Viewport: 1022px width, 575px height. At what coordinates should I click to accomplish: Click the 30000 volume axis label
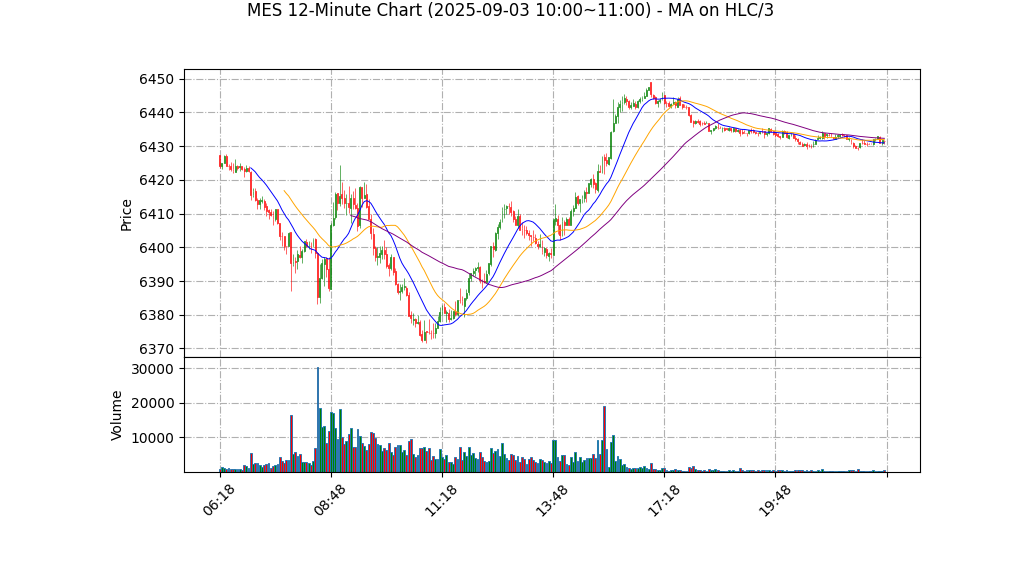tap(153, 370)
